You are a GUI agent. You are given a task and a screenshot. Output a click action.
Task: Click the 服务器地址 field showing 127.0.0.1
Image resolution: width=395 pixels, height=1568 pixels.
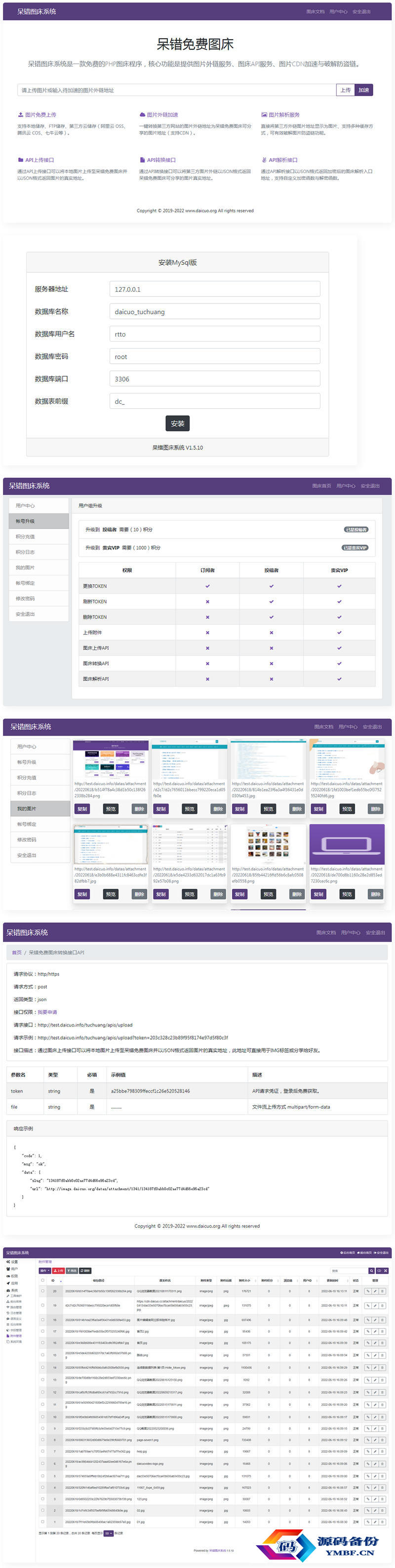[214, 289]
